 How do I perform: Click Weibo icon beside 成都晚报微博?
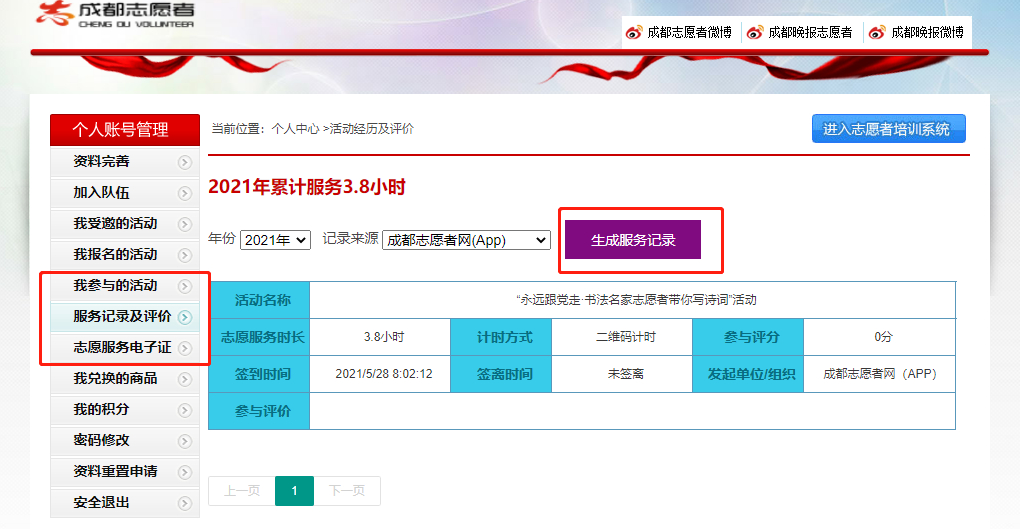(877, 33)
